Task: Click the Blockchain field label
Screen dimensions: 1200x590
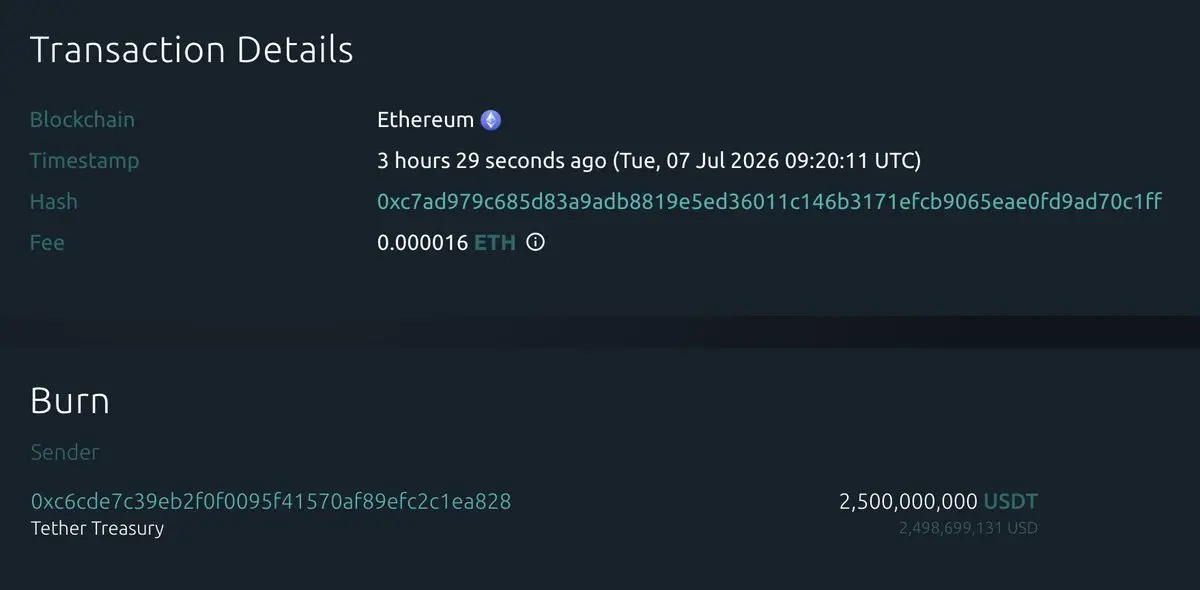Action: [x=82, y=120]
